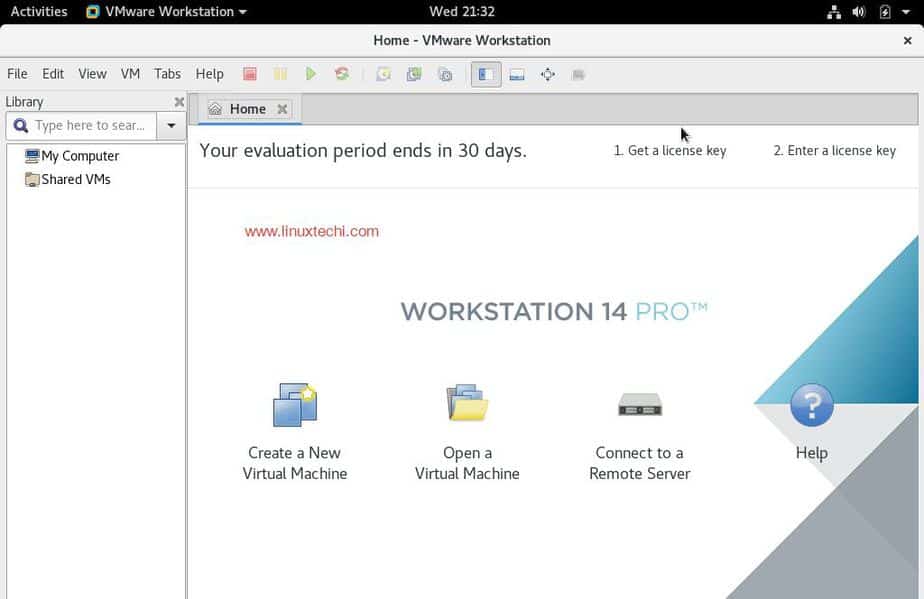The width and height of the screenshot is (924, 599).
Task: Click the red power off toolbar icon
Action: pos(250,74)
